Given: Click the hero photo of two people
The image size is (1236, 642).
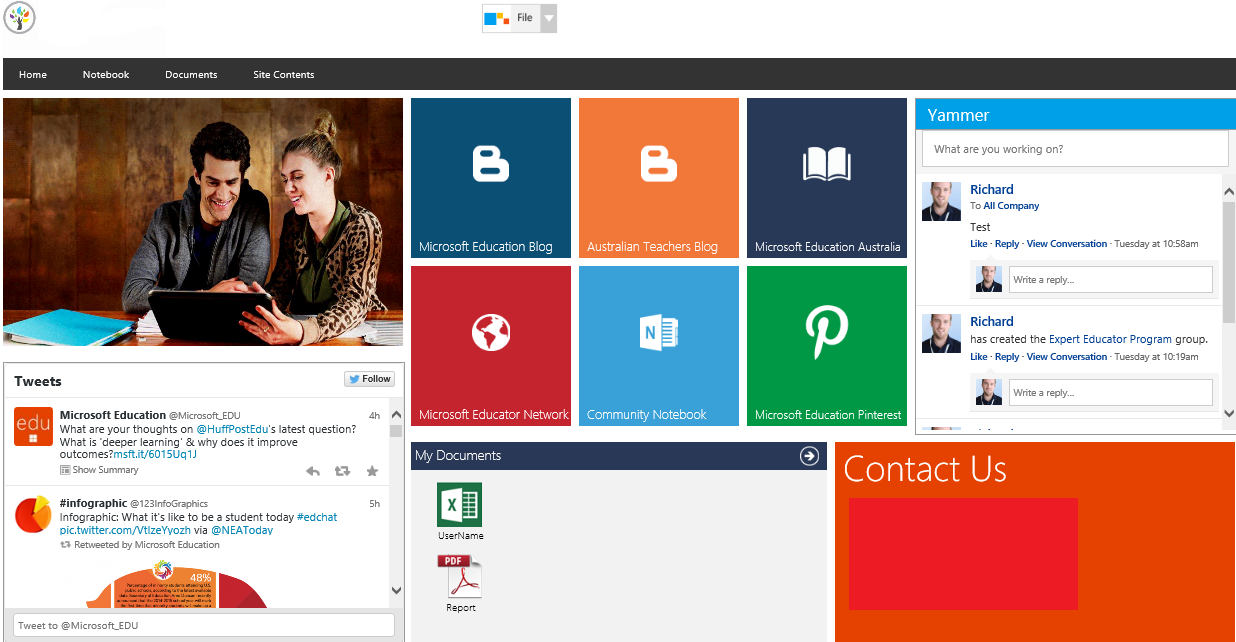Looking at the screenshot, I should (203, 222).
